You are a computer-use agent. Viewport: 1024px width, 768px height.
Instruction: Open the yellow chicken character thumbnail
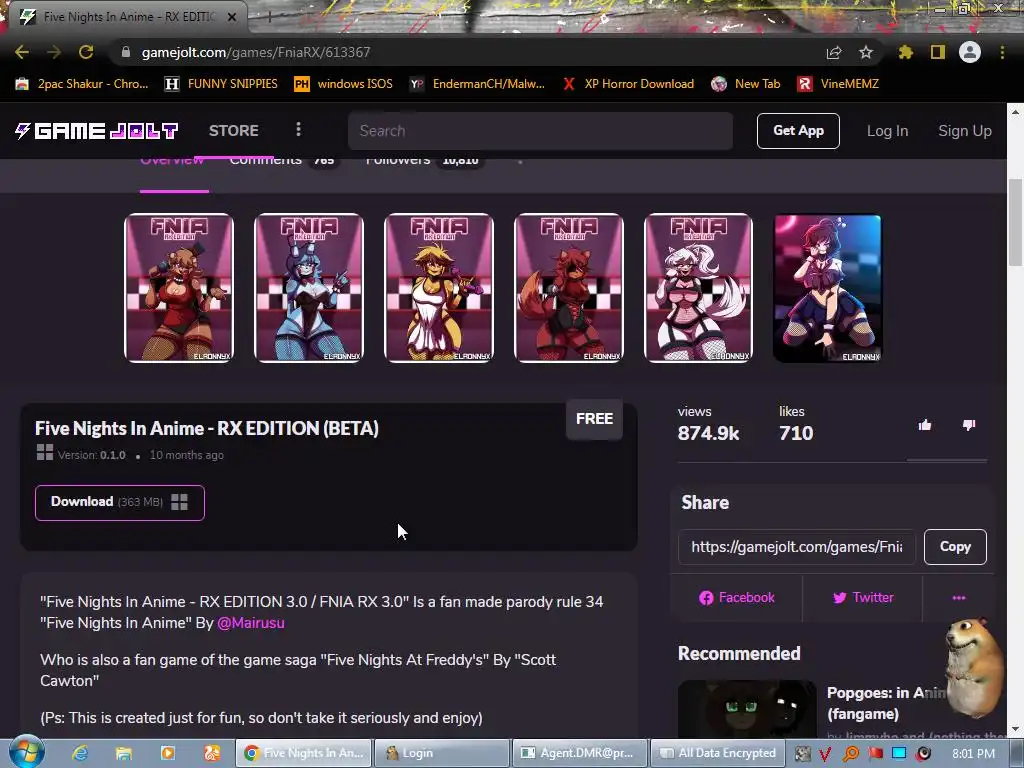(439, 287)
